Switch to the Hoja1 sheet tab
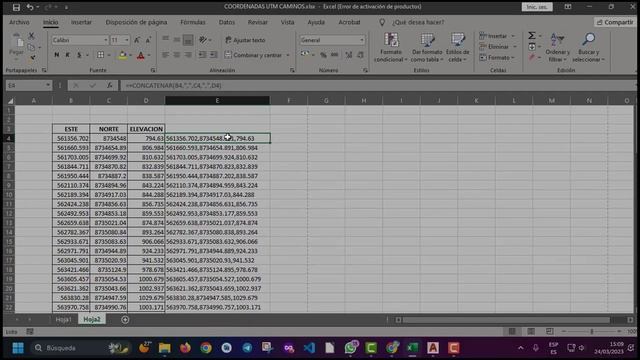Screen dimensions: 640x360 click(63, 320)
